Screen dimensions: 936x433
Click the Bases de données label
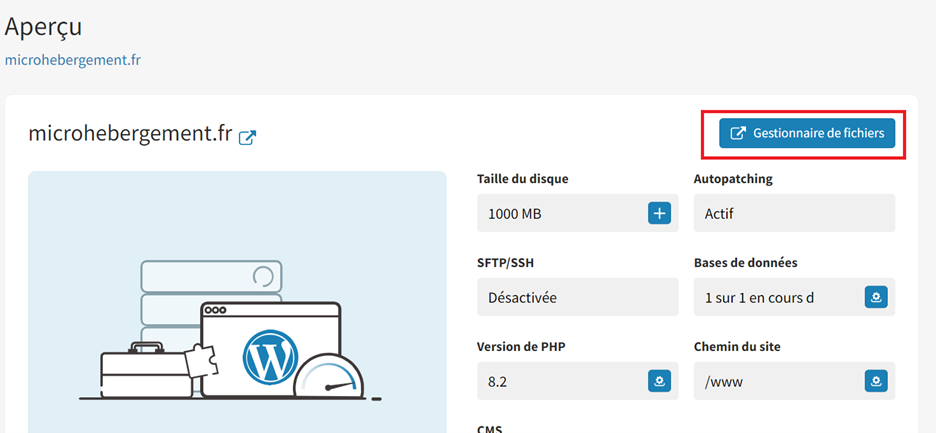tap(745, 263)
